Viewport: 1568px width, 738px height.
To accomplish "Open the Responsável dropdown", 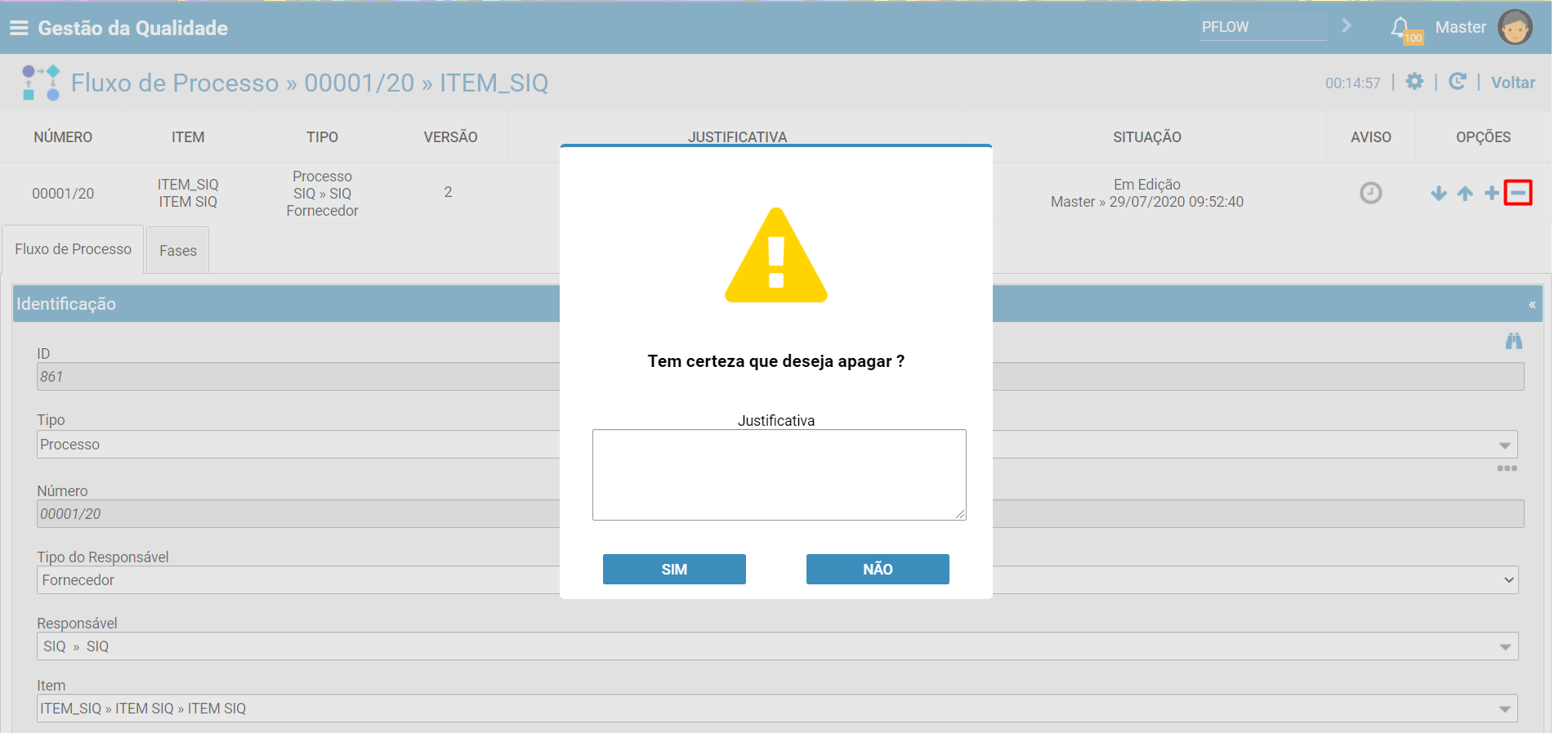I will [1505, 646].
